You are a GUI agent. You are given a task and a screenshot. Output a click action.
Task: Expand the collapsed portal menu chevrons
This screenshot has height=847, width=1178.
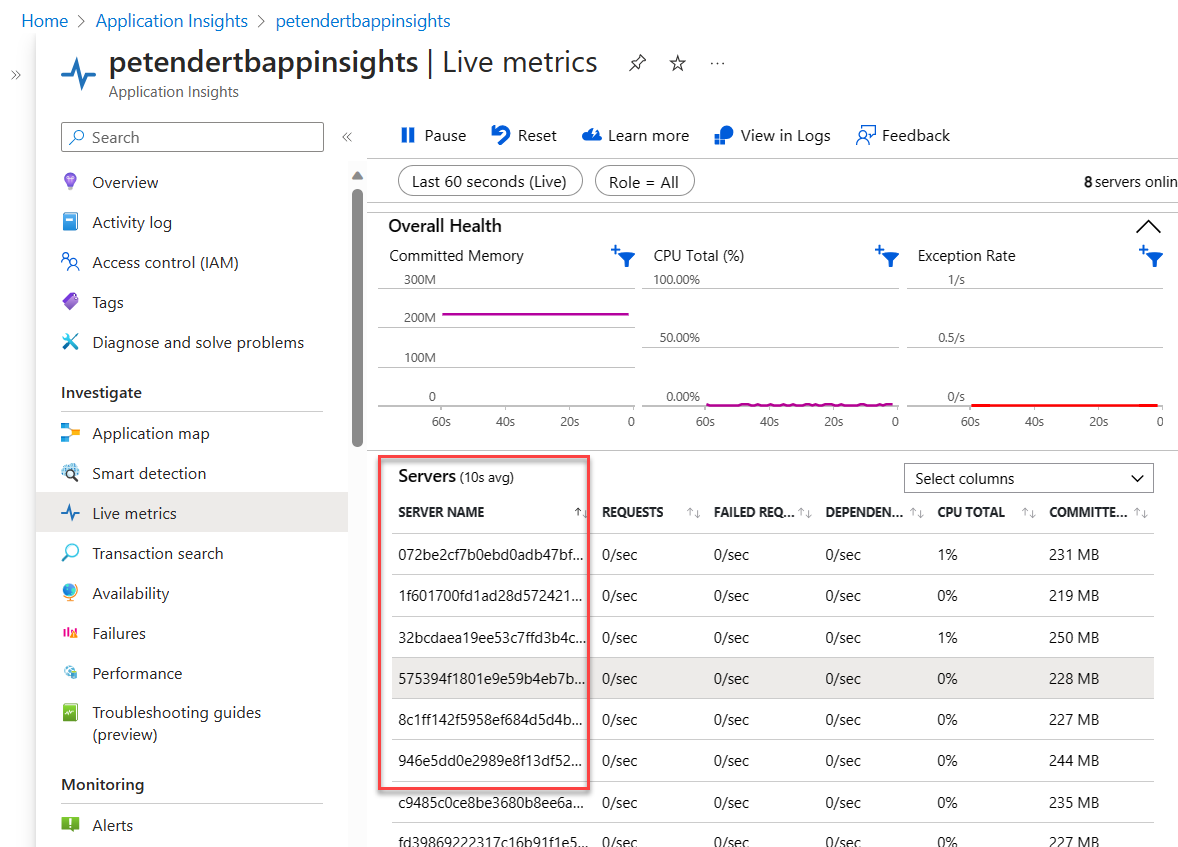coord(16,74)
